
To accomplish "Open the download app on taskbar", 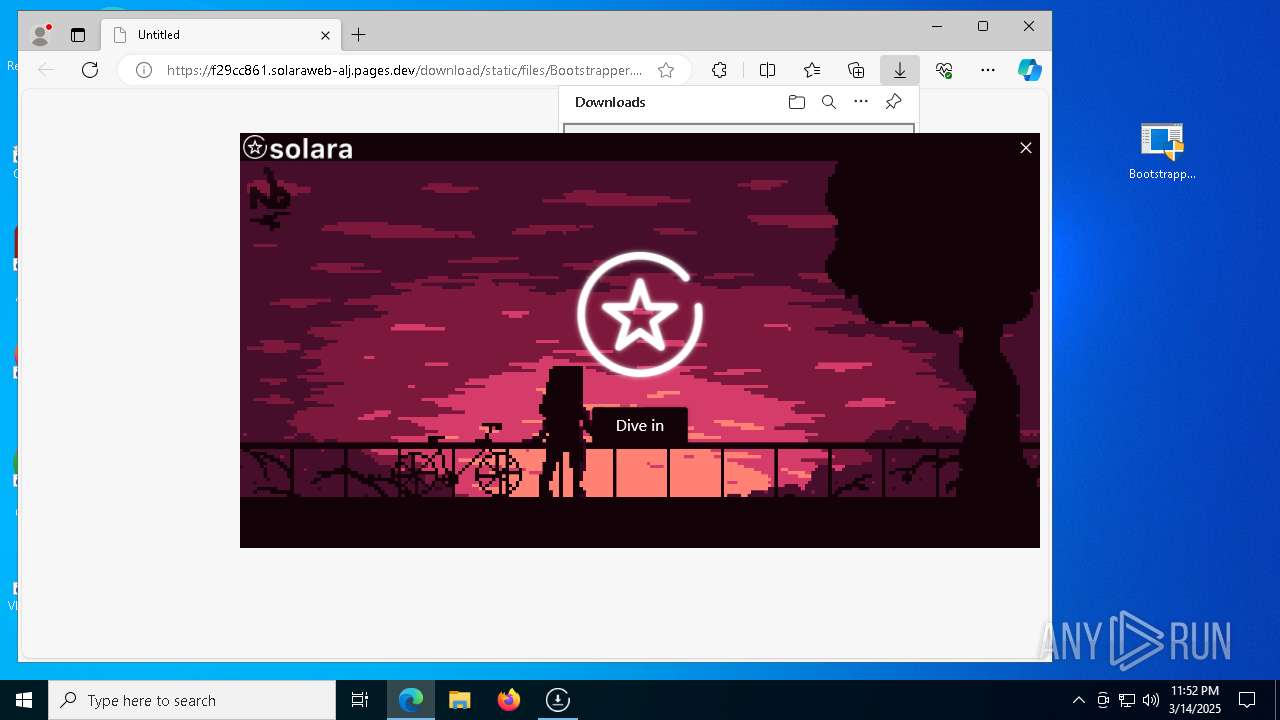I will click(558, 700).
